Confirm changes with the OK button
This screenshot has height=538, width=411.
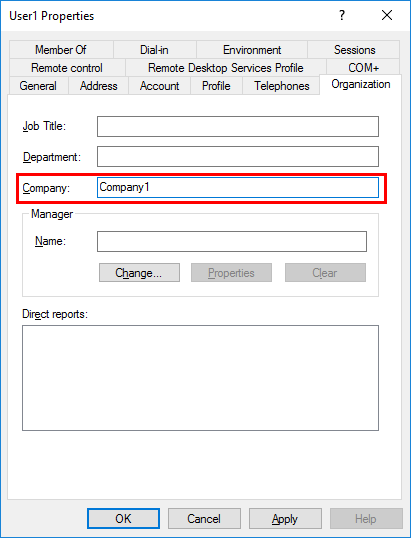[x=123, y=518]
